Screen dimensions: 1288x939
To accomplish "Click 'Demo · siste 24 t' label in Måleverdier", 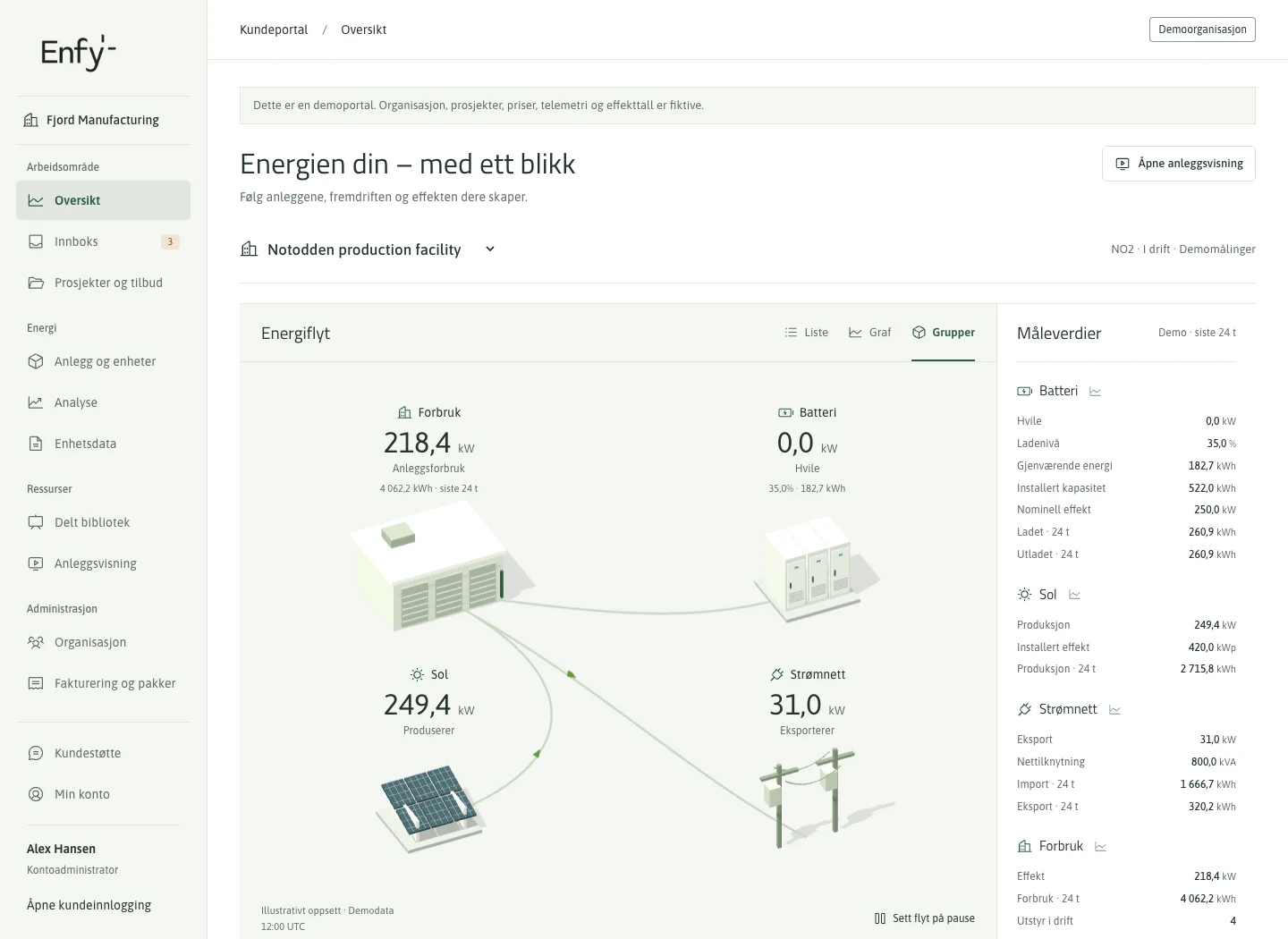I will 1197,333.
